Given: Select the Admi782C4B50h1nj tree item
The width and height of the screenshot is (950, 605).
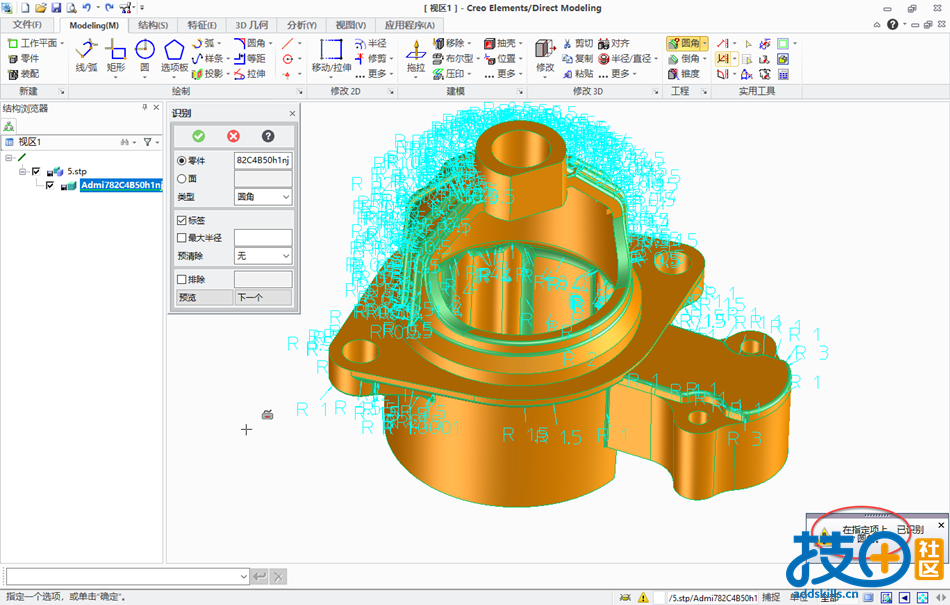Looking at the screenshot, I should pos(121,185).
